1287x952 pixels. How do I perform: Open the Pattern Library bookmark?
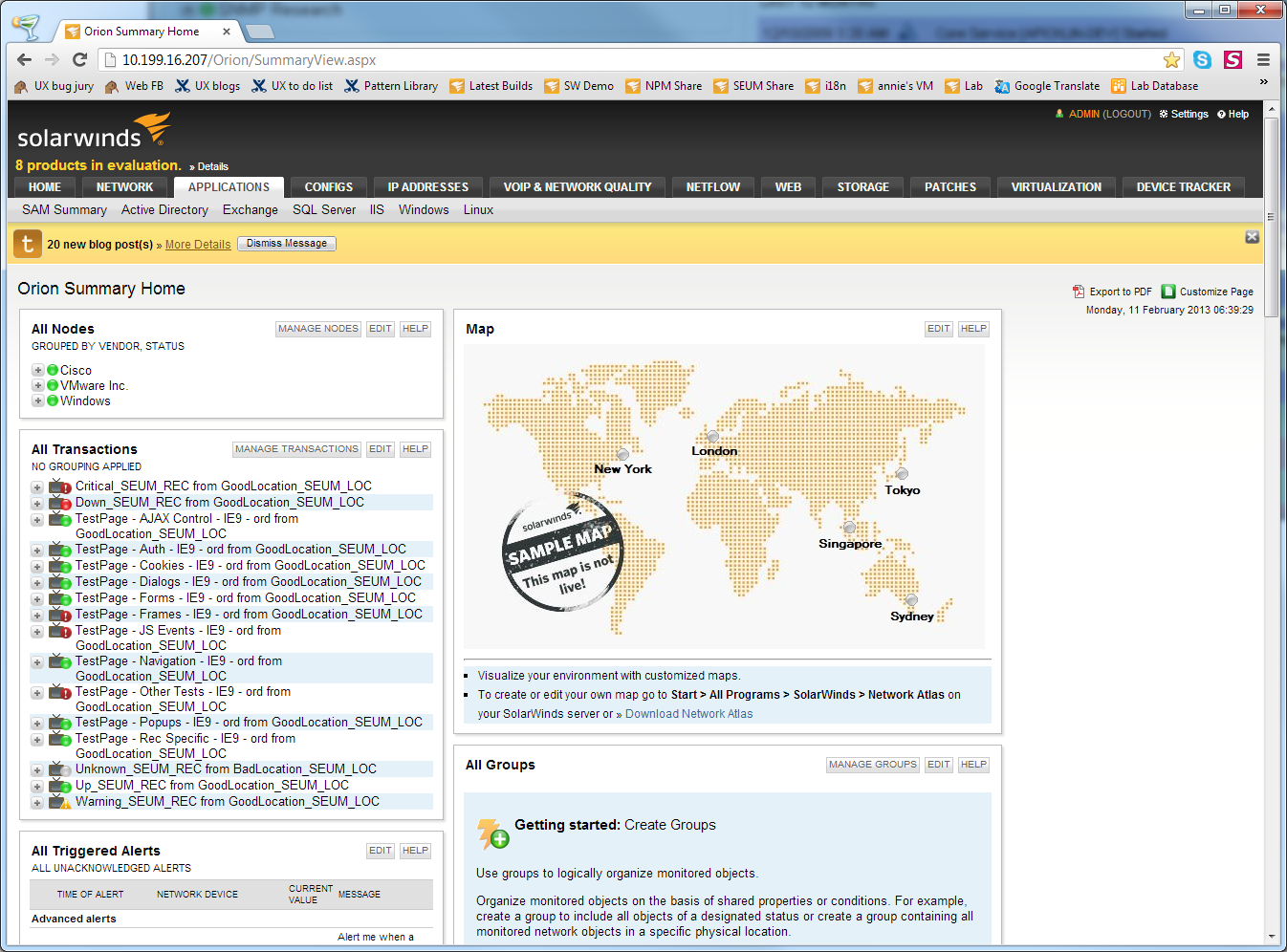[x=391, y=86]
